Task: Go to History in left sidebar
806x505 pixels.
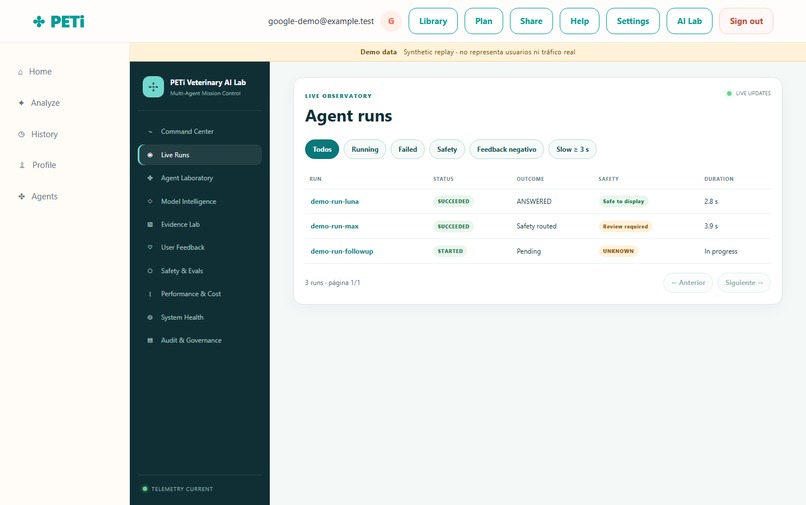Action: 44,134
